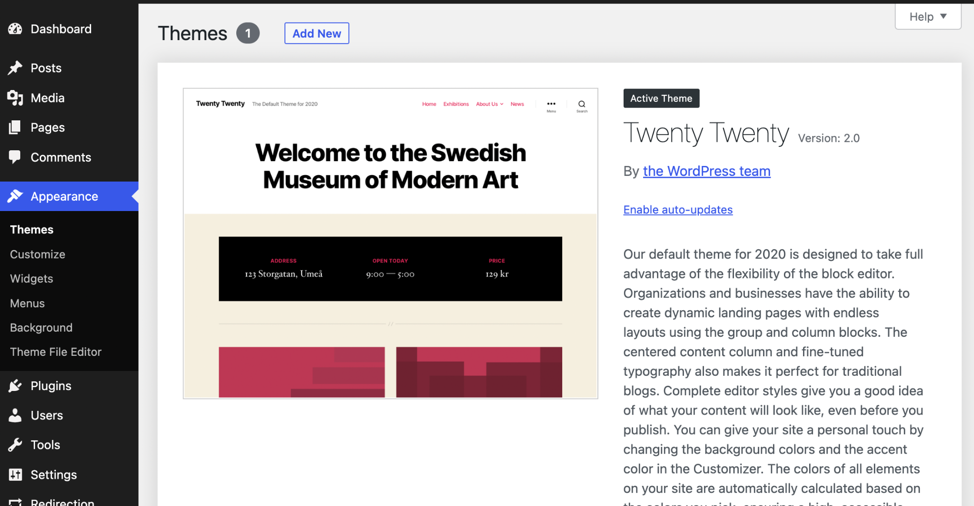The width and height of the screenshot is (974, 506).
Task: Click the Media icon in sidebar
Action: click(x=15, y=97)
